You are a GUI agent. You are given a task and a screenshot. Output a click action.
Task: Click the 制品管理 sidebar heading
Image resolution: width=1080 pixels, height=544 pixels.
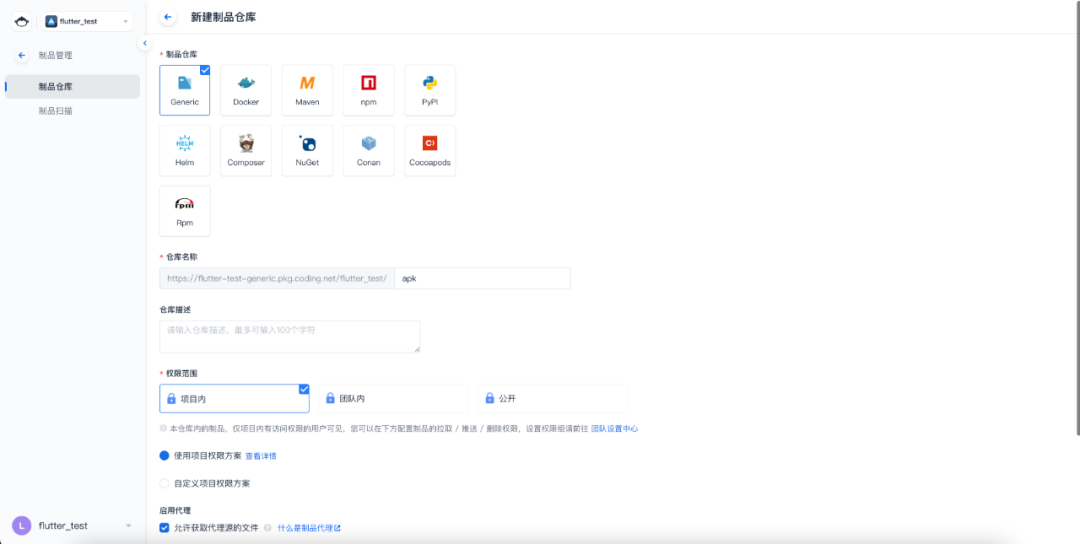point(55,56)
